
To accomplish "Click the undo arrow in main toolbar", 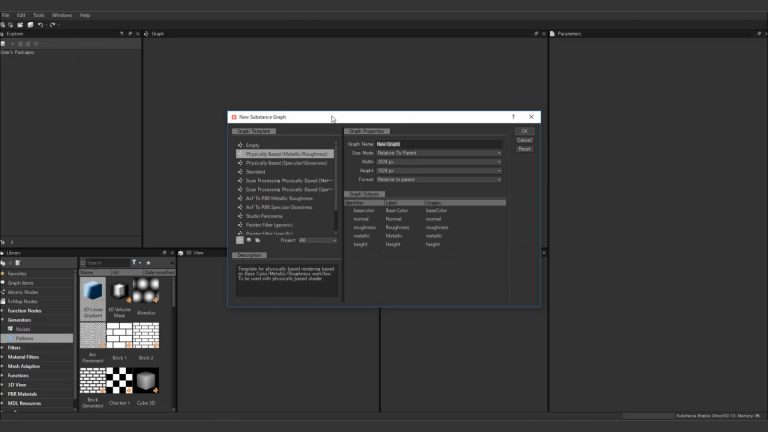I will click(x=39, y=25).
